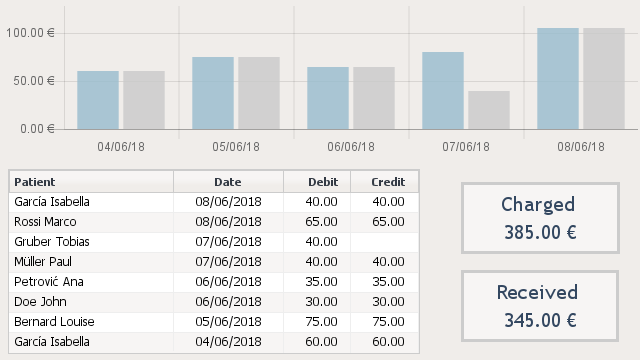
Task: Click the blue charged bar for 06/06/18
Action: coord(328,98)
